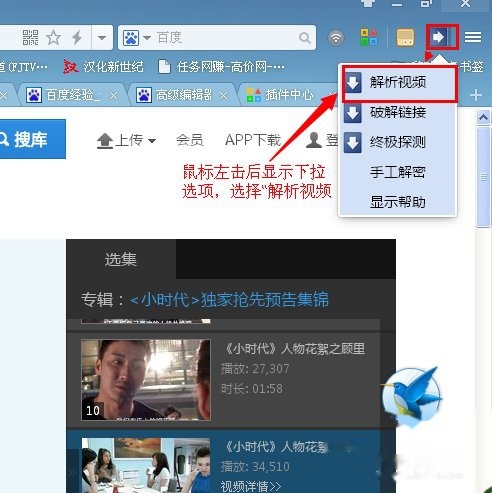Open 汉化新世纪 bookmark
Image resolution: width=492 pixels, height=493 pixels.
[x=103, y=67]
